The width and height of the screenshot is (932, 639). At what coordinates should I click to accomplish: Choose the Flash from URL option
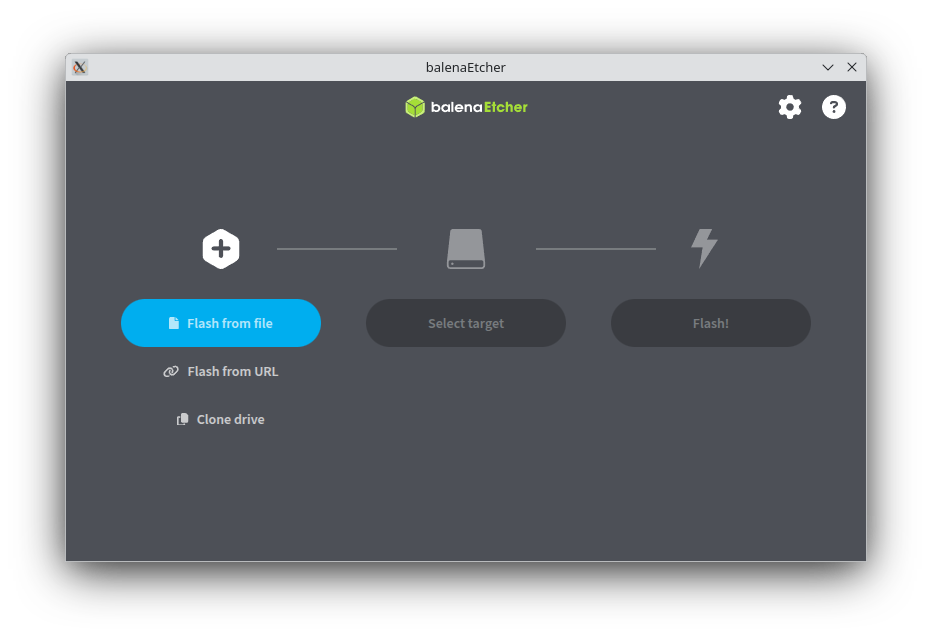pyautogui.click(x=232, y=372)
